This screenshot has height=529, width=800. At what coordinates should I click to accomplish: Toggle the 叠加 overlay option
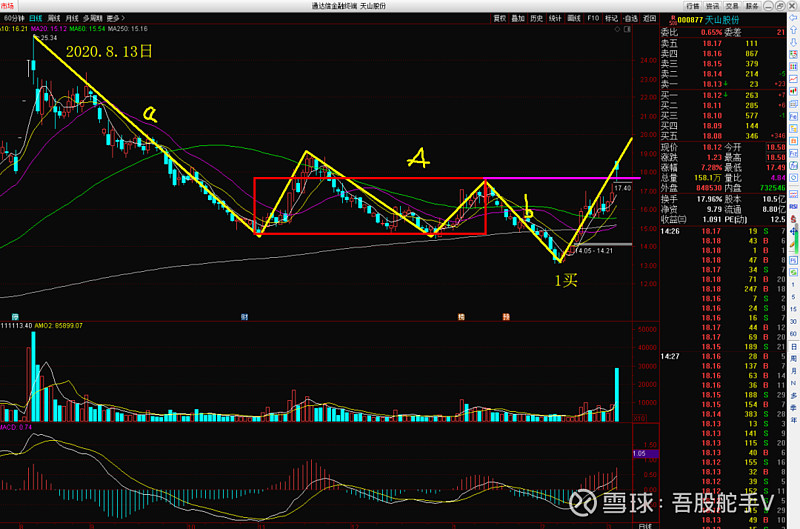pyautogui.click(x=517, y=18)
